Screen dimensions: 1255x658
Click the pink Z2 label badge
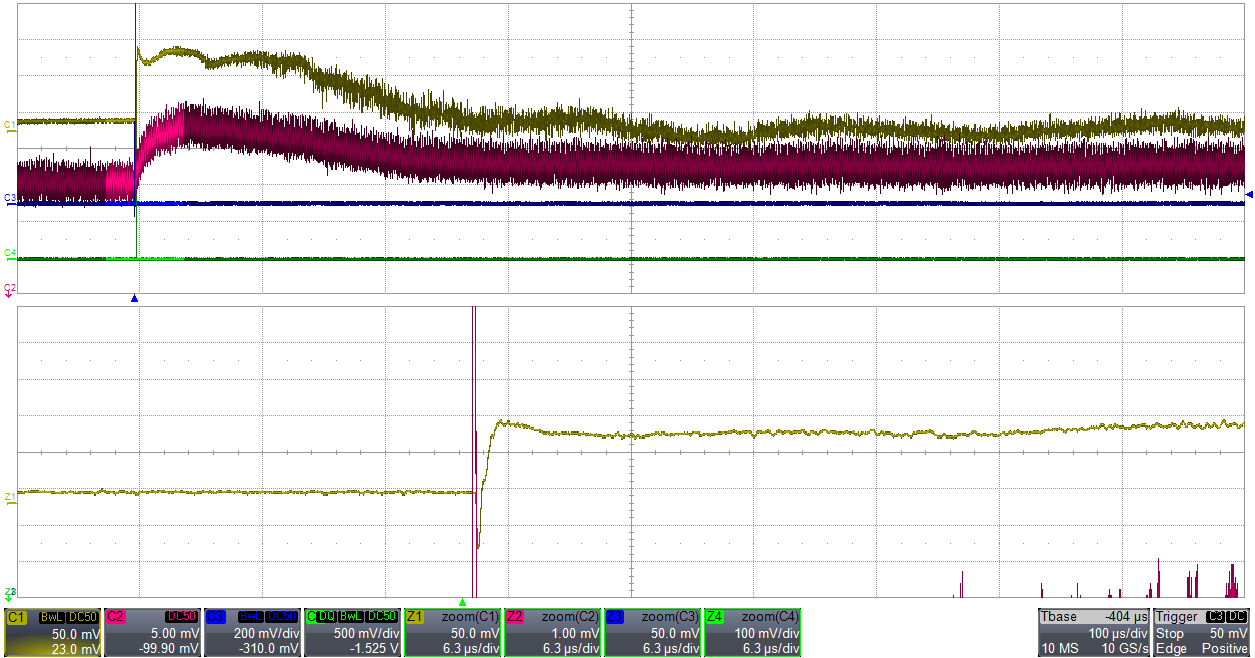point(516,617)
